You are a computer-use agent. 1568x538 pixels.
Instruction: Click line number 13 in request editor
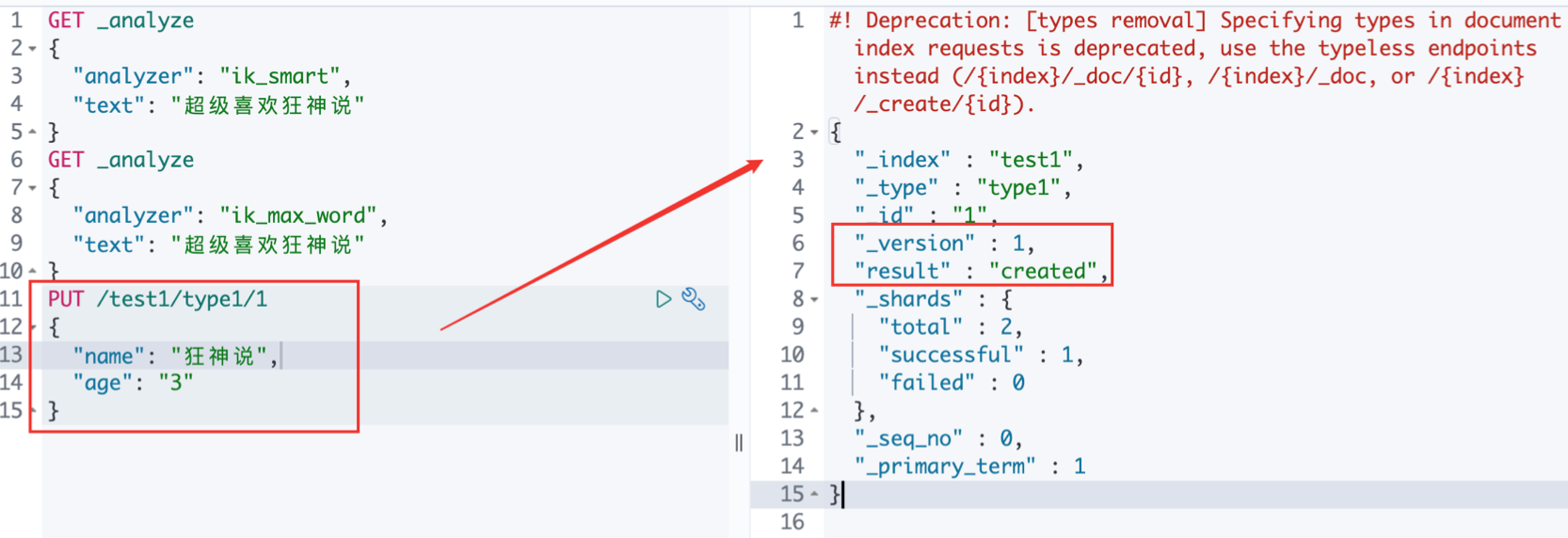point(12,355)
